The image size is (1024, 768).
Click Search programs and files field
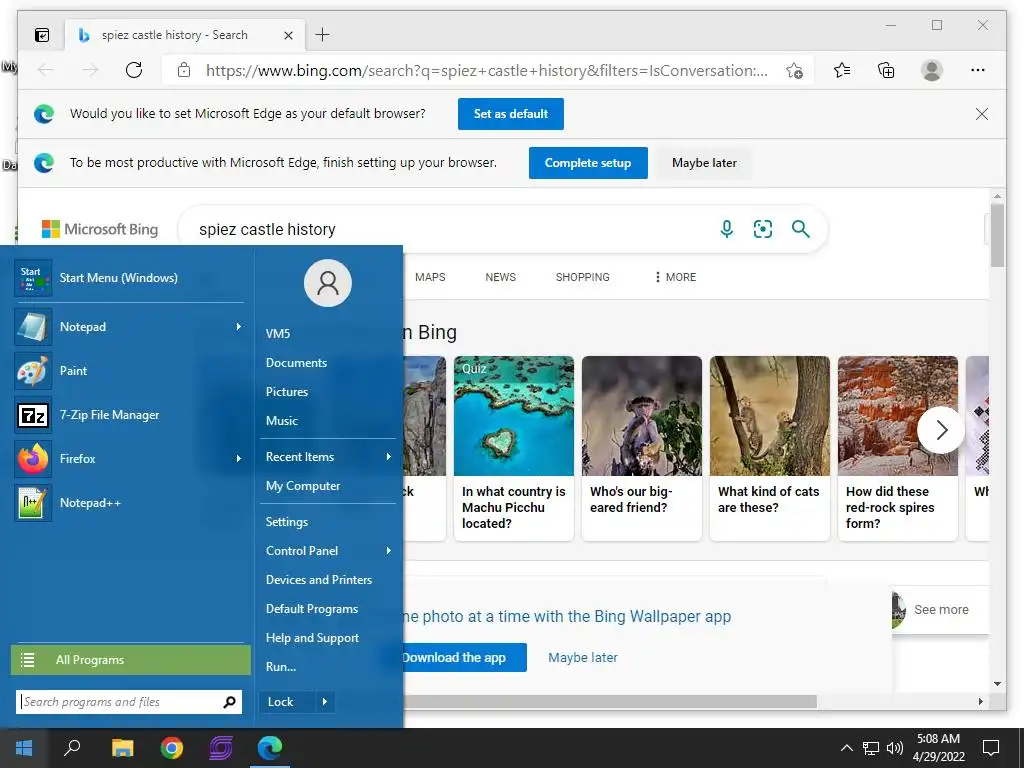click(x=129, y=702)
